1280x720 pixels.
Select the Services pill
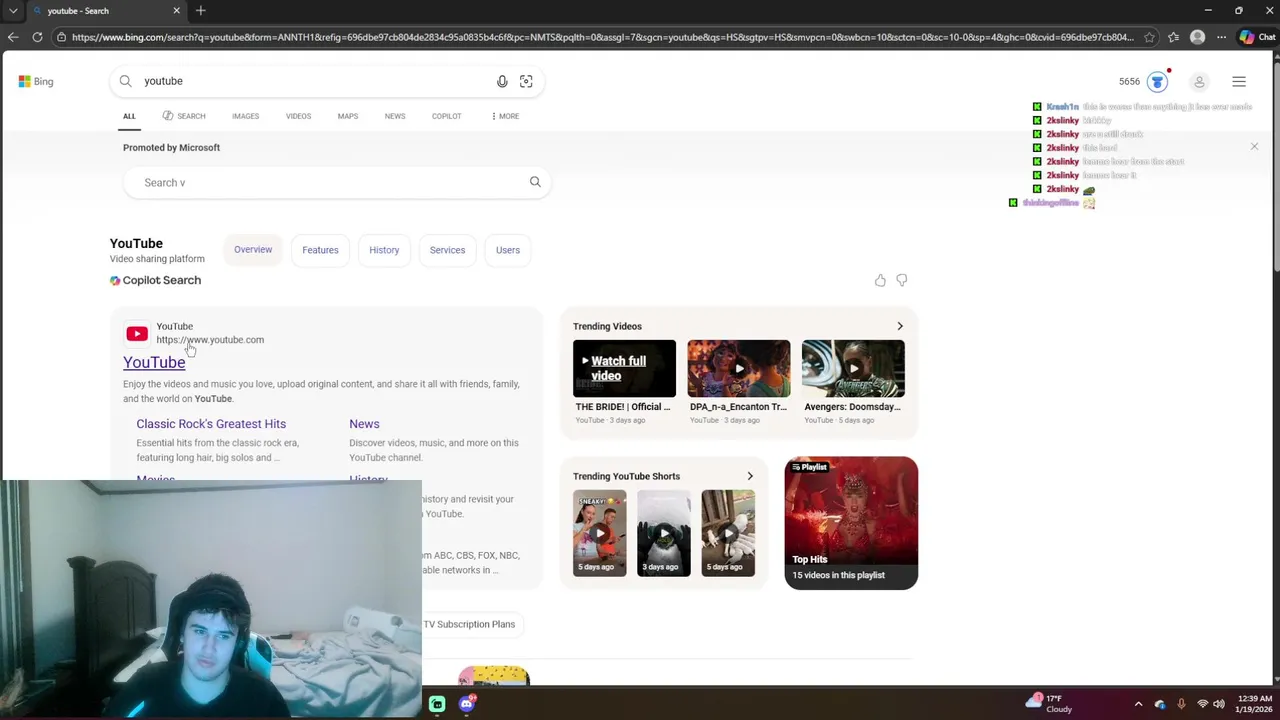tap(447, 250)
